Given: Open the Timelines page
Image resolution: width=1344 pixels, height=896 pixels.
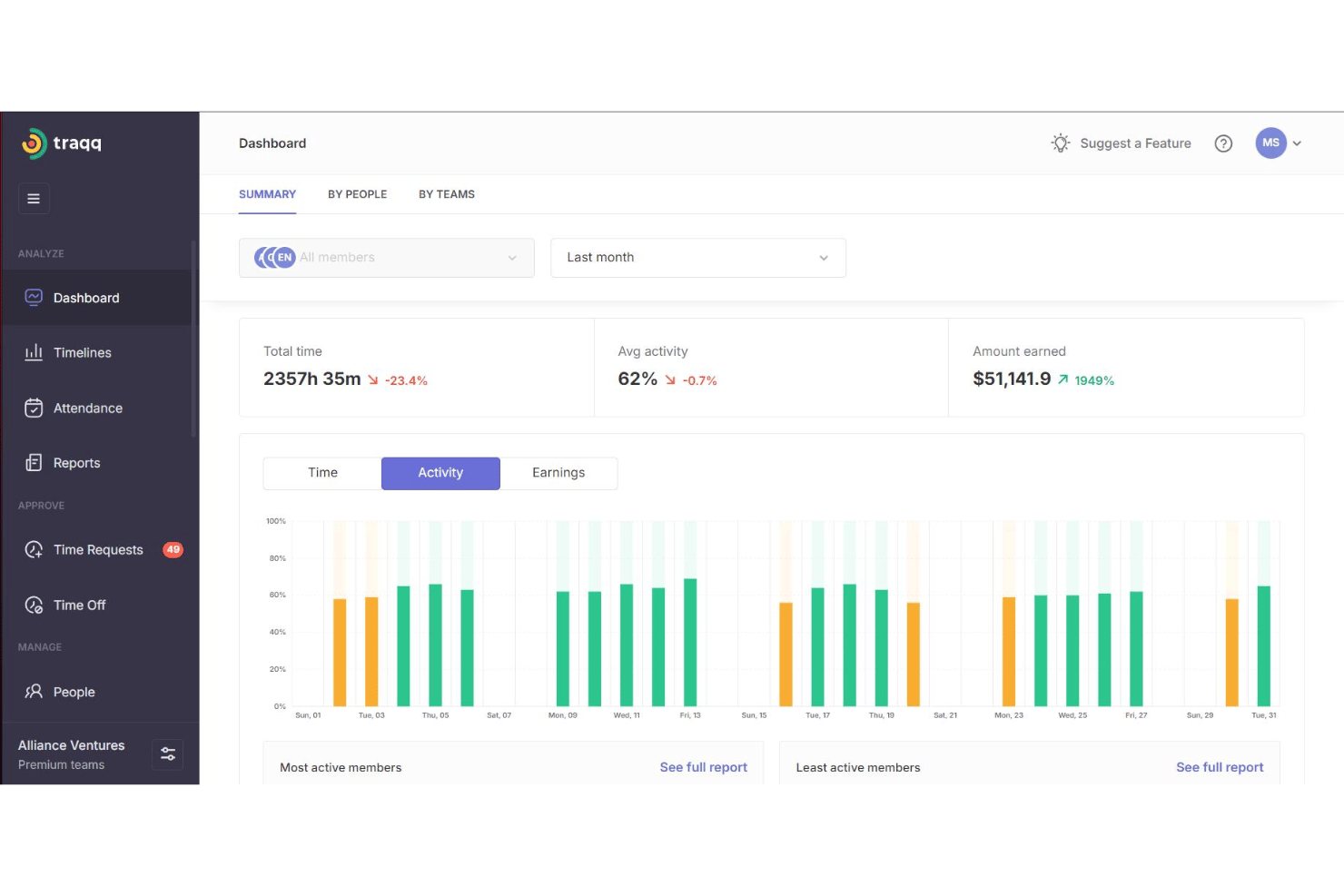Looking at the screenshot, I should [97, 352].
